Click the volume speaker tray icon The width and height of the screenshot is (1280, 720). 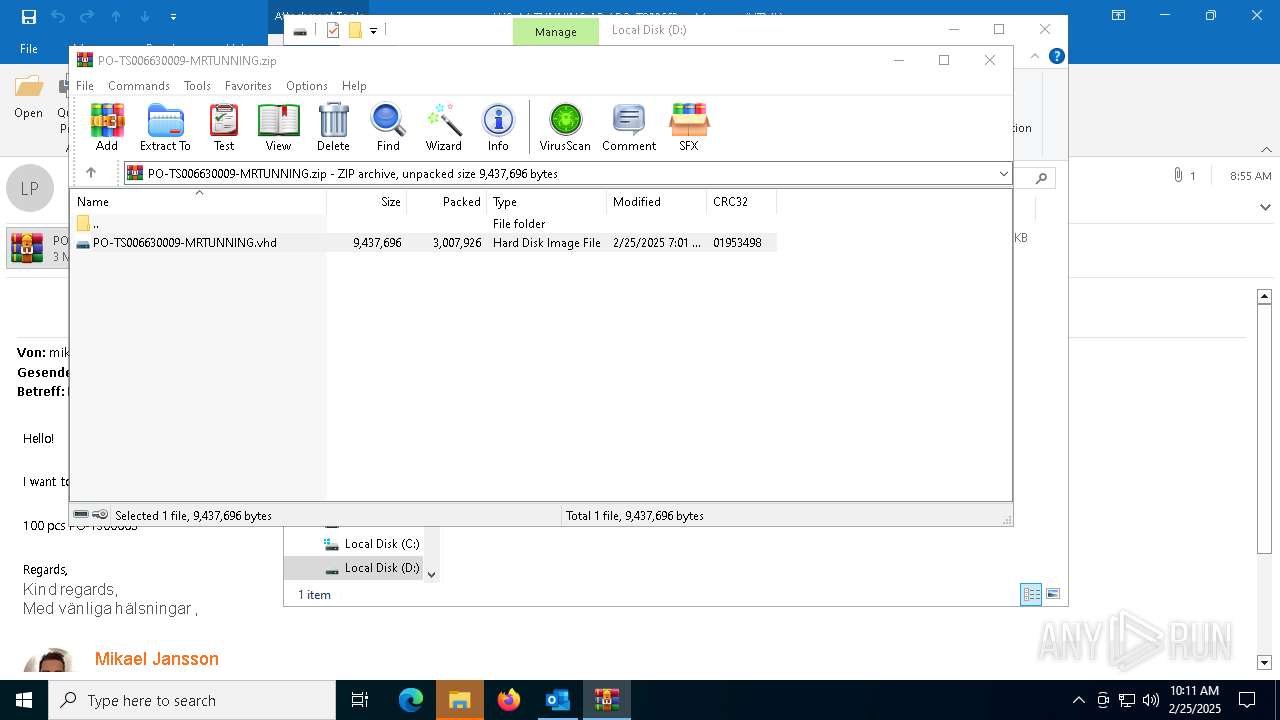coord(1151,700)
